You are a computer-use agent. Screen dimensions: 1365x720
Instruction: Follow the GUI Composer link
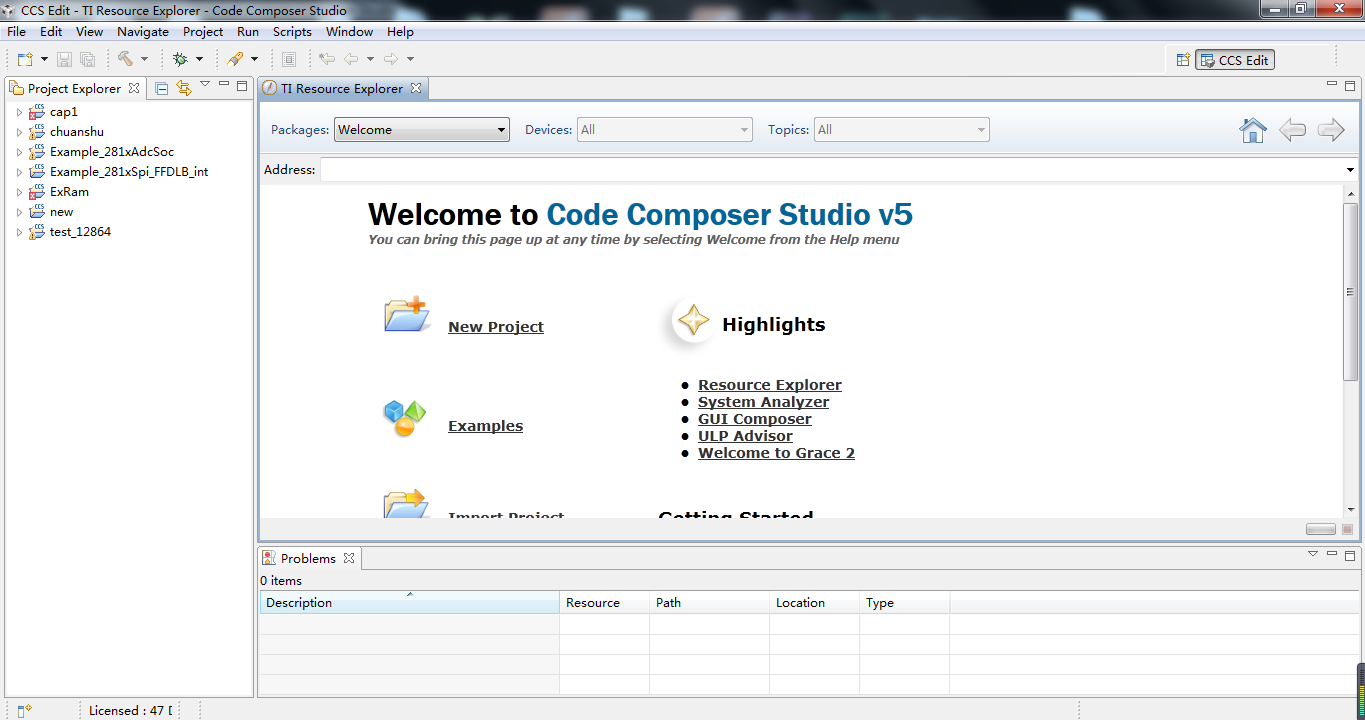pos(754,419)
